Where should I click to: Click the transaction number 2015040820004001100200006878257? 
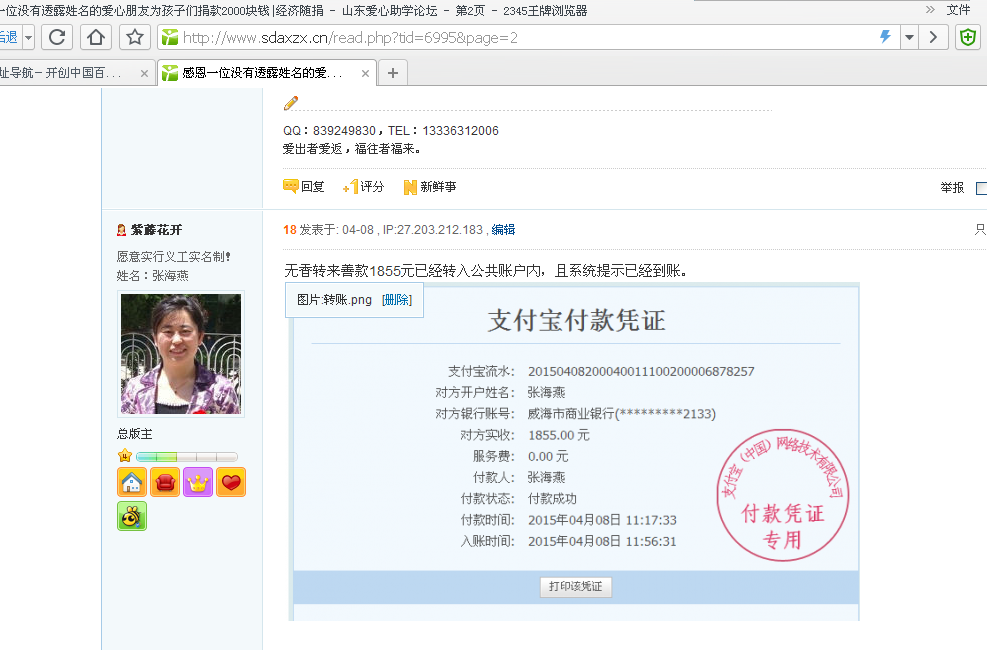(641, 371)
